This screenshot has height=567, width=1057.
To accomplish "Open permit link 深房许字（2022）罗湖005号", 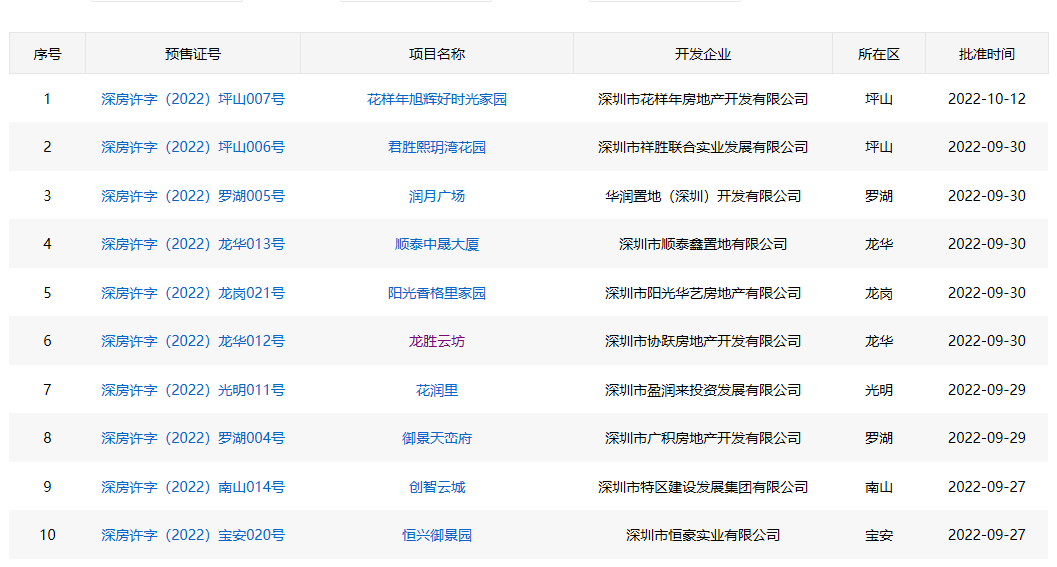I will click(193, 196).
